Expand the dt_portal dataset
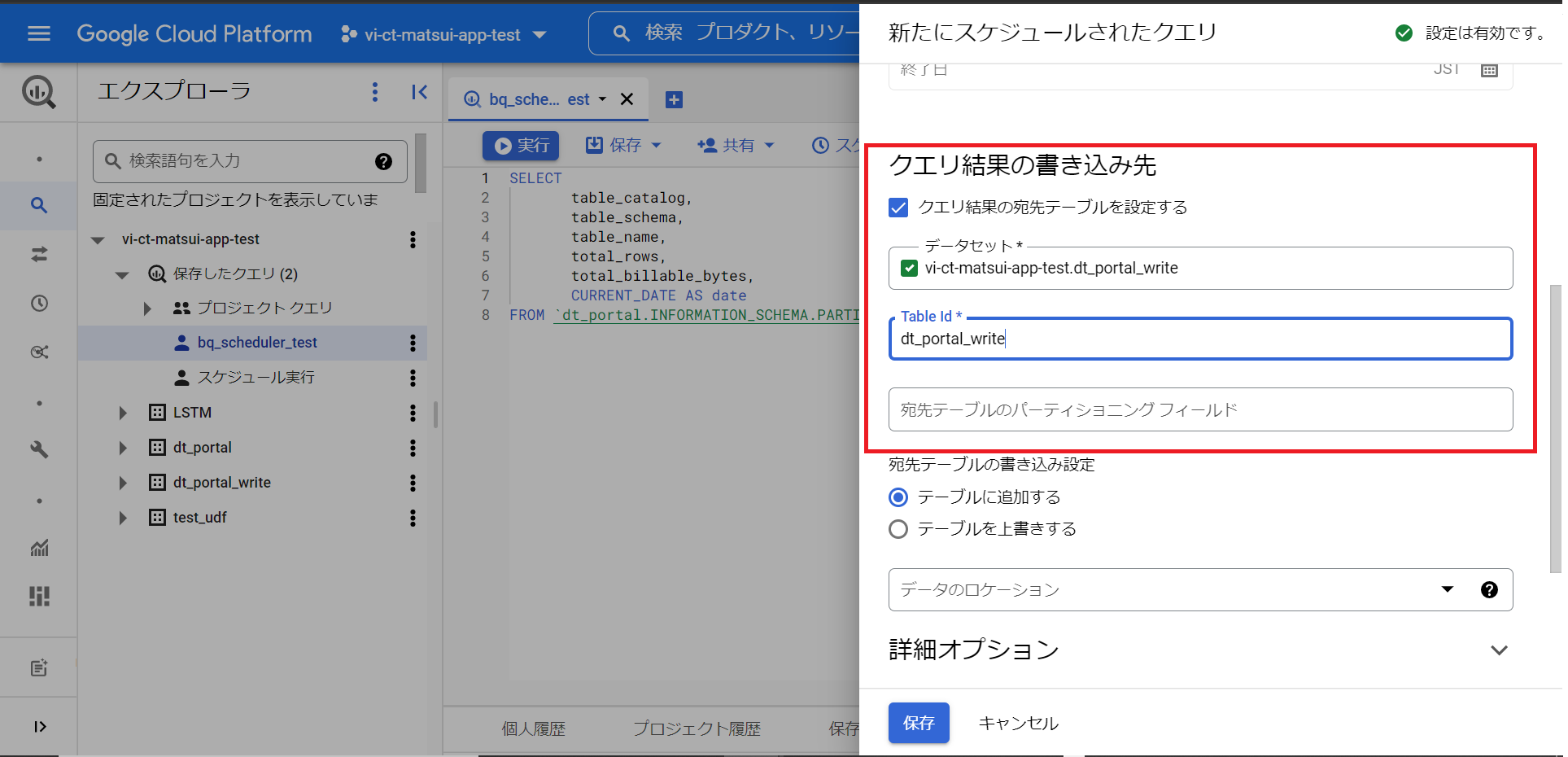 pos(123,448)
